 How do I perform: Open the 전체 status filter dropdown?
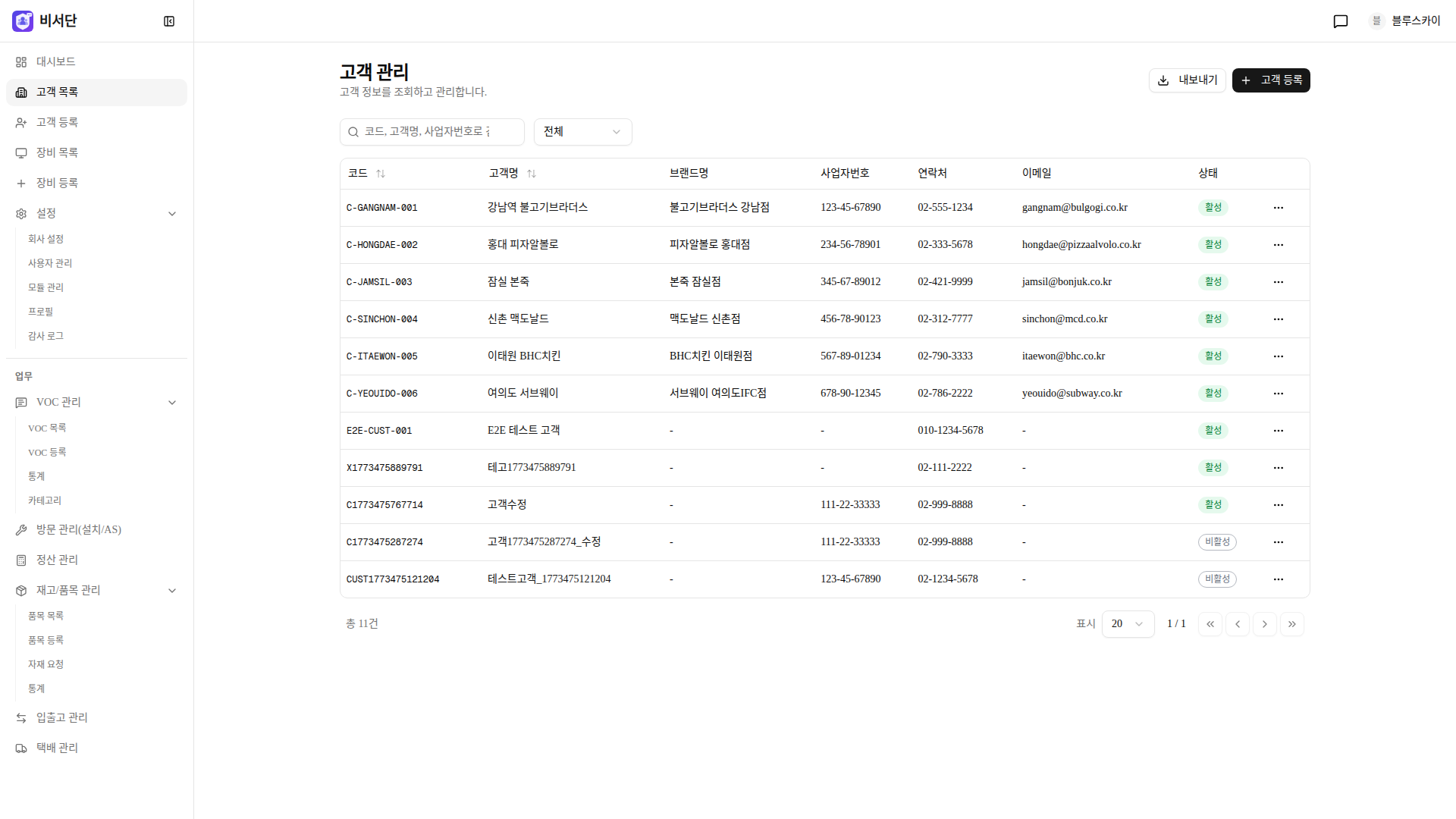[583, 132]
